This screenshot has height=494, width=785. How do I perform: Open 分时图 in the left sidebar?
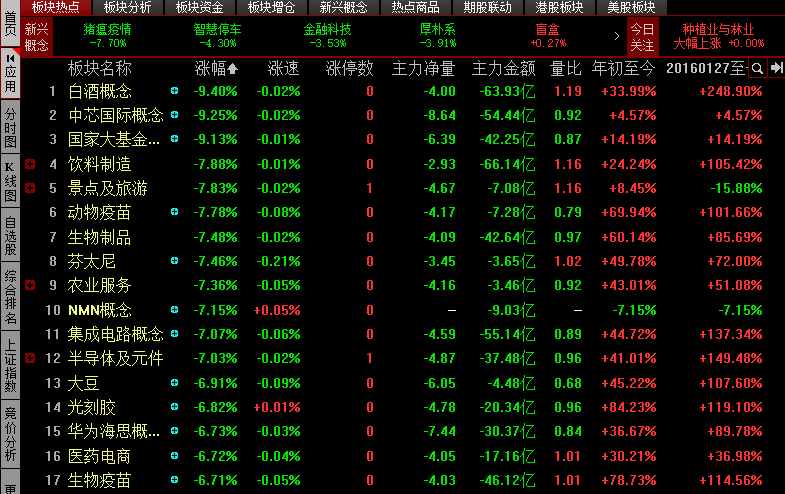(10, 128)
